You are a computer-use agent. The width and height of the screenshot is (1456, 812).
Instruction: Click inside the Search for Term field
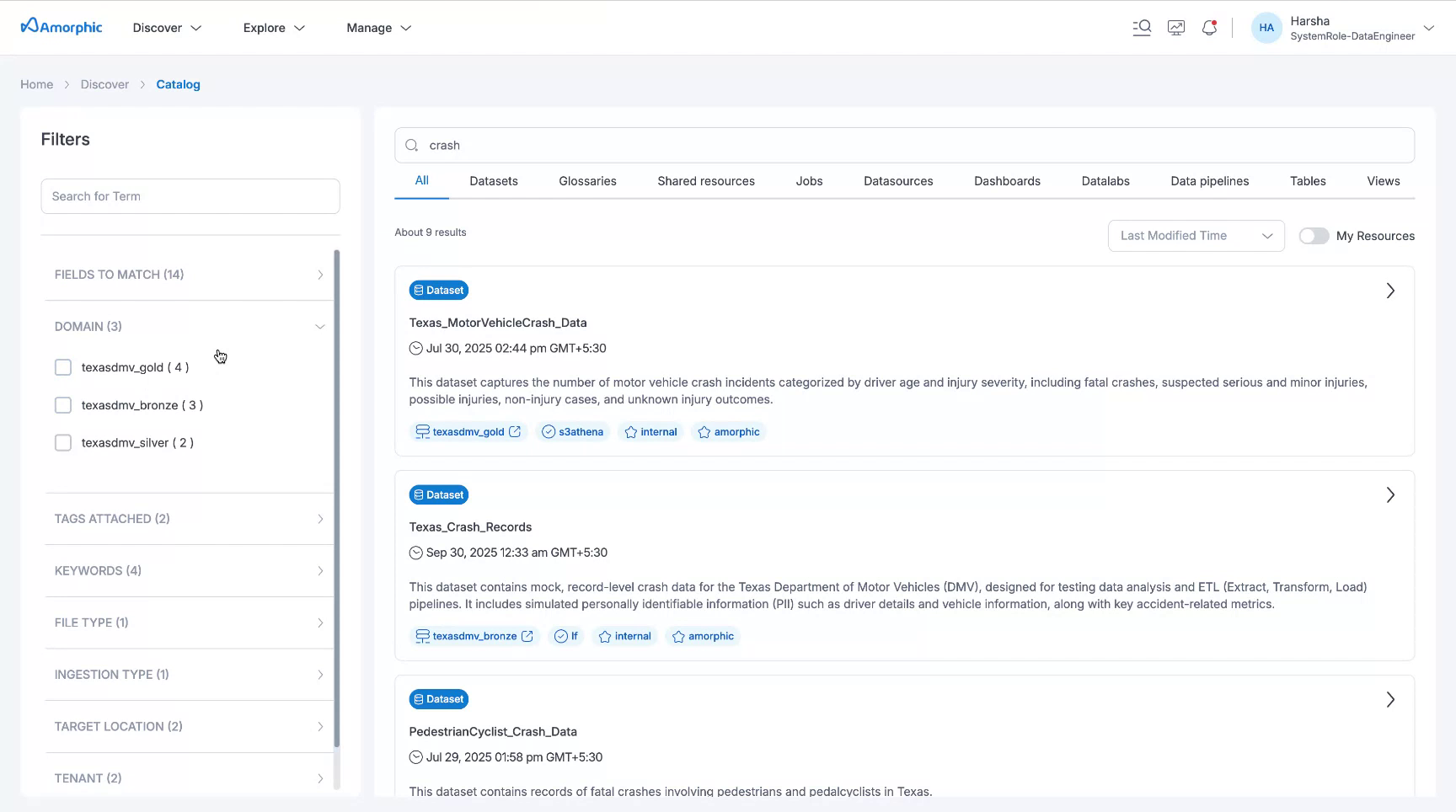click(x=190, y=195)
